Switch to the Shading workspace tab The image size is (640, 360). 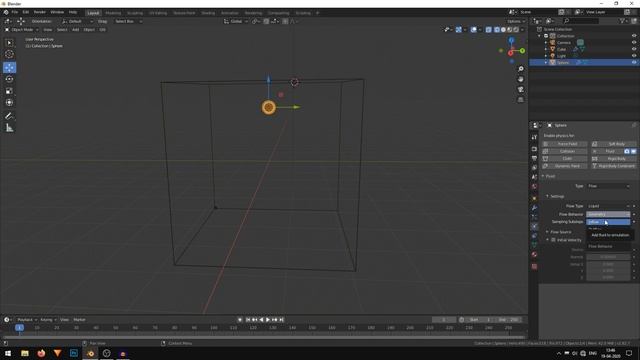[x=208, y=13]
